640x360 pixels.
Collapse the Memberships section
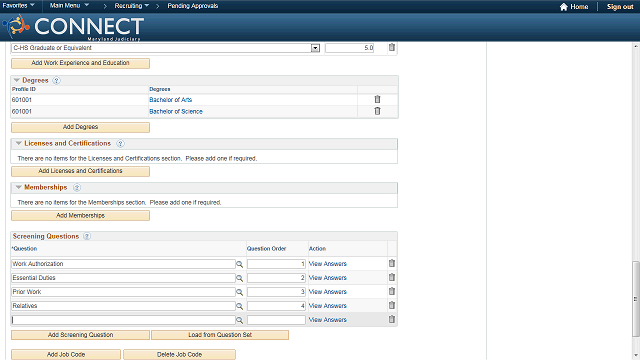pyautogui.click(x=18, y=187)
